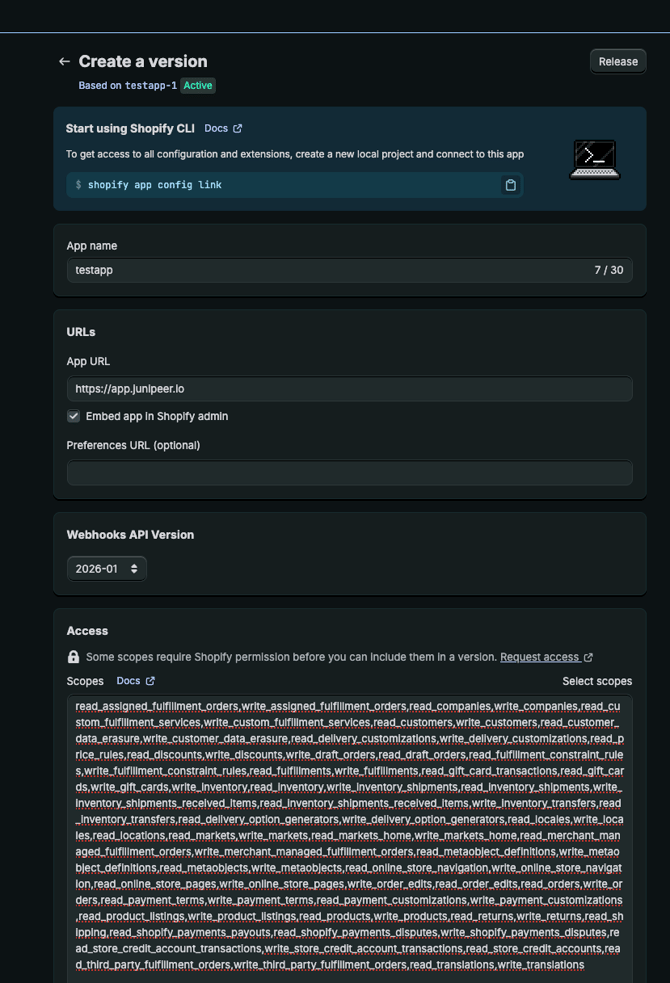
Task: Click the back arrow beside Create a version
Action: click(x=65, y=62)
